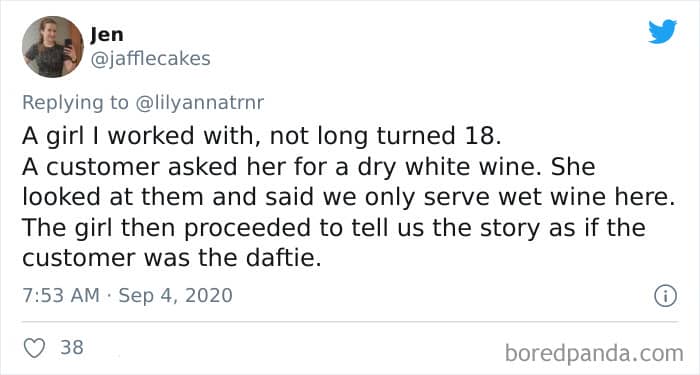Open the tweet info circle icon

click(x=665, y=296)
